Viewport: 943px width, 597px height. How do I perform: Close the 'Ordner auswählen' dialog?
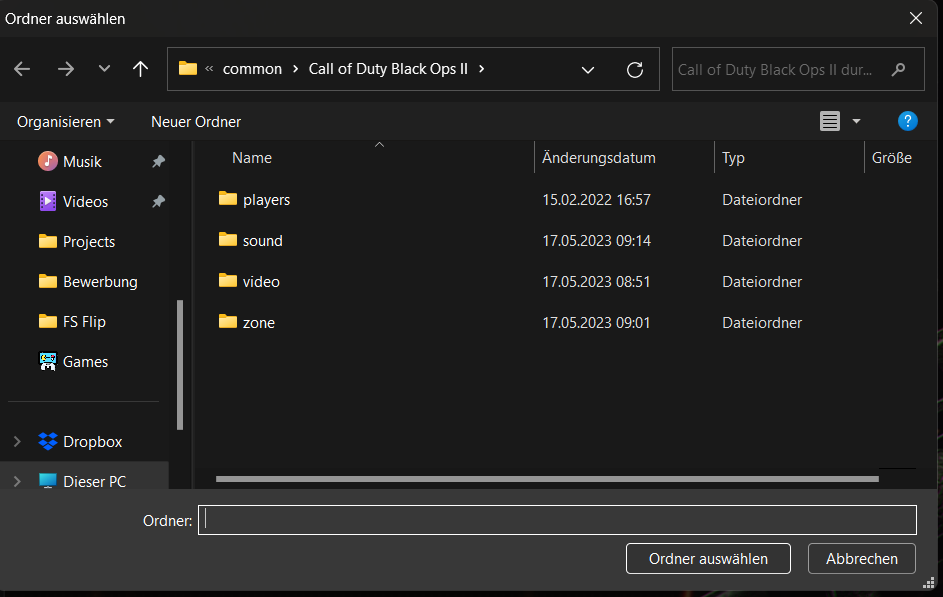coord(915,19)
